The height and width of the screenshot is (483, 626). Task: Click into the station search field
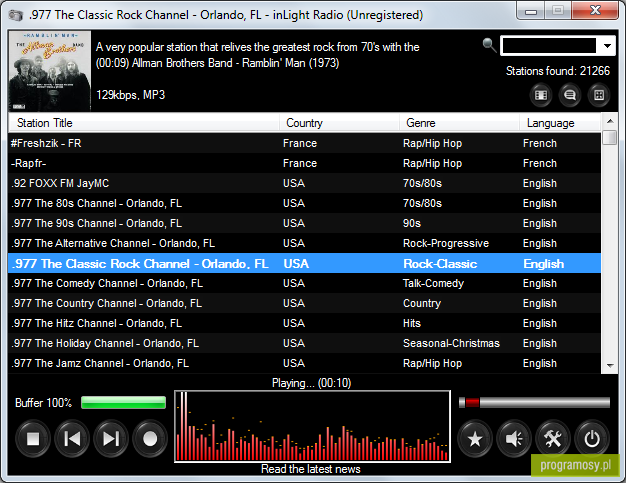(549, 46)
